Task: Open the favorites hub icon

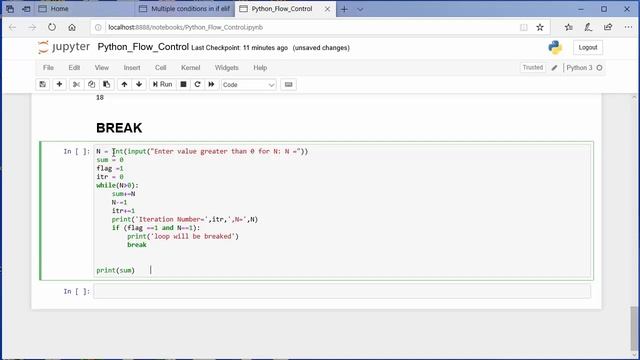Action: pos(569,27)
